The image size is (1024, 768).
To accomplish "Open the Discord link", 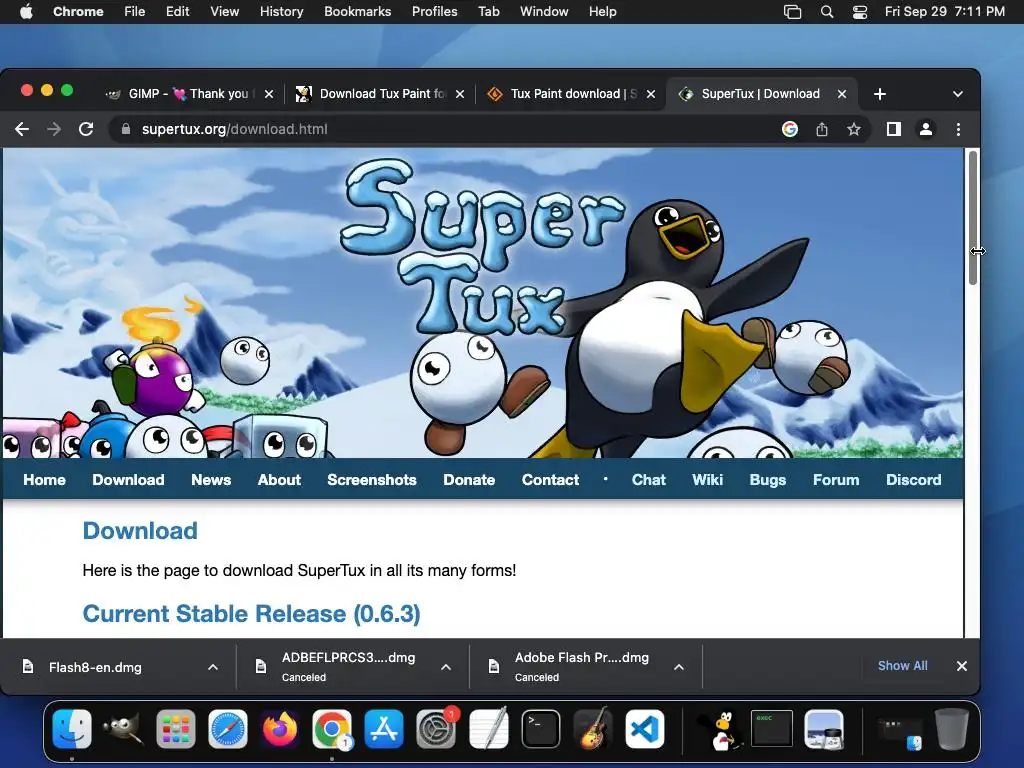I will [x=914, y=480].
